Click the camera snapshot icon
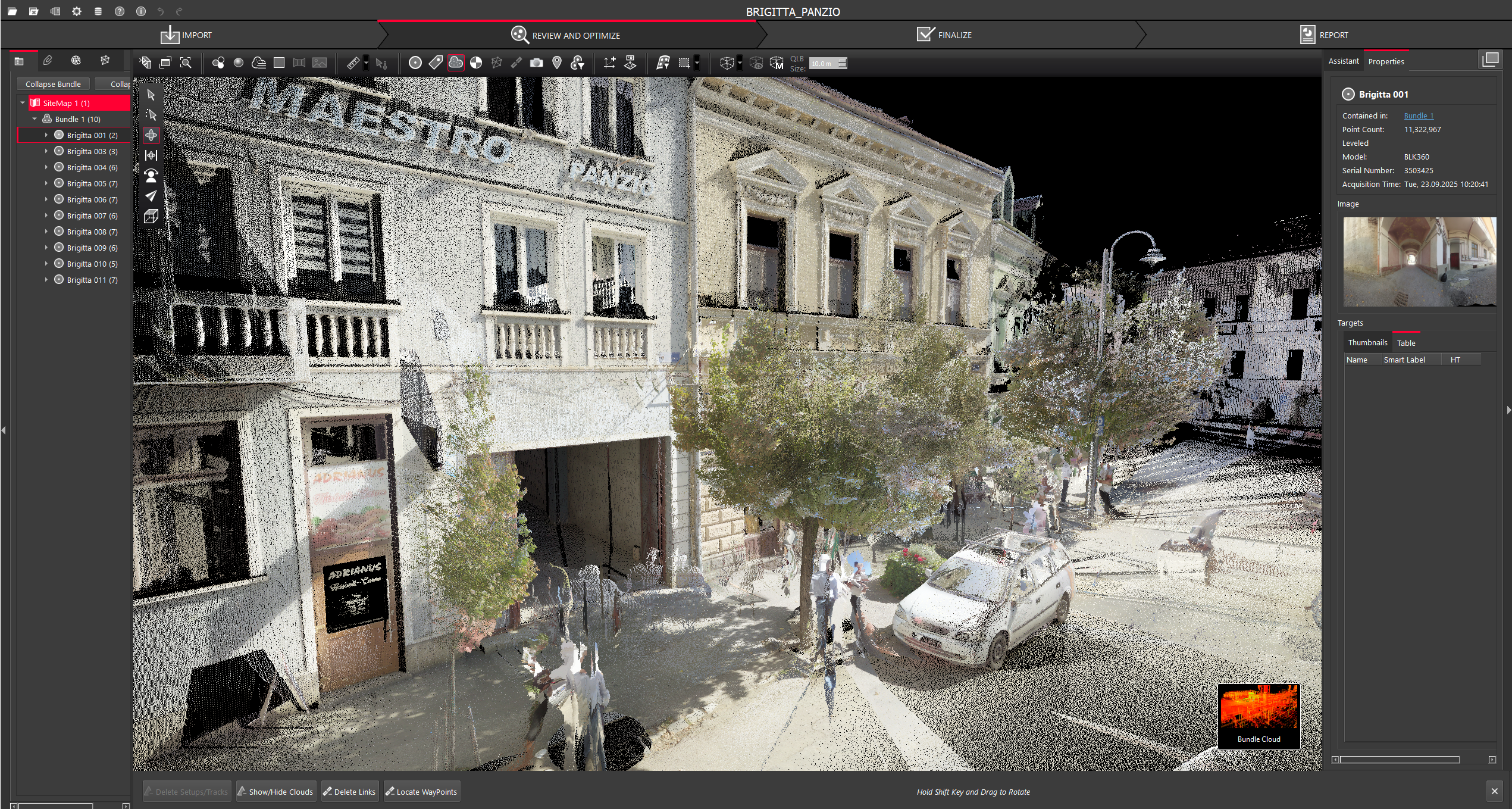This screenshot has width=1512, height=809. (536, 63)
